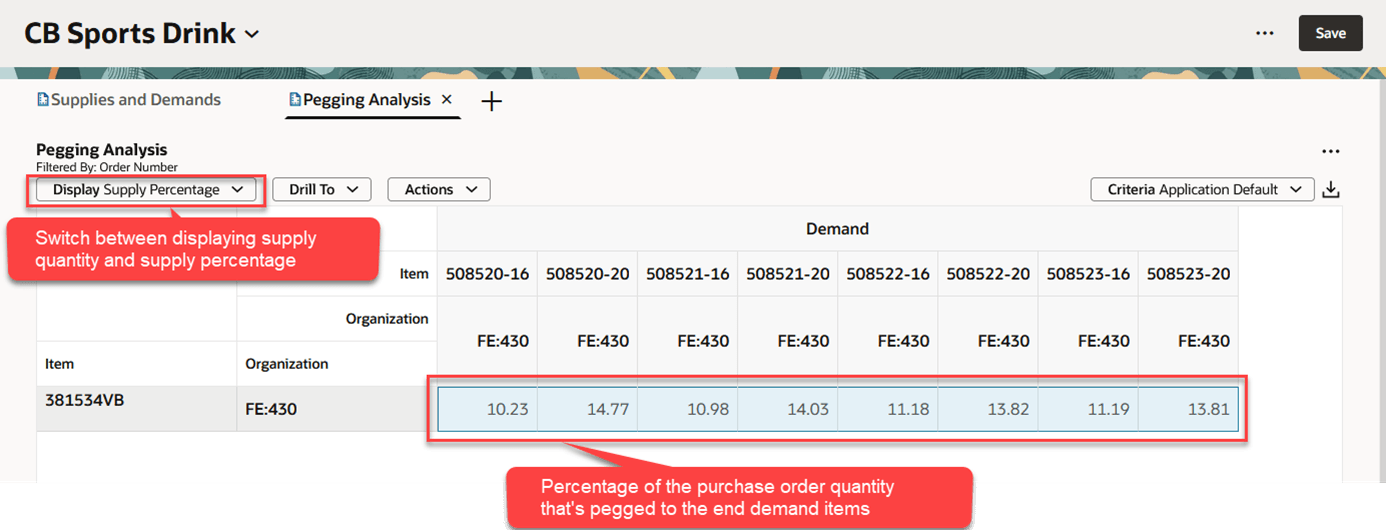Open page-level more options beside Save
The height and width of the screenshot is (530, 1386).
tap(1265, 33)
